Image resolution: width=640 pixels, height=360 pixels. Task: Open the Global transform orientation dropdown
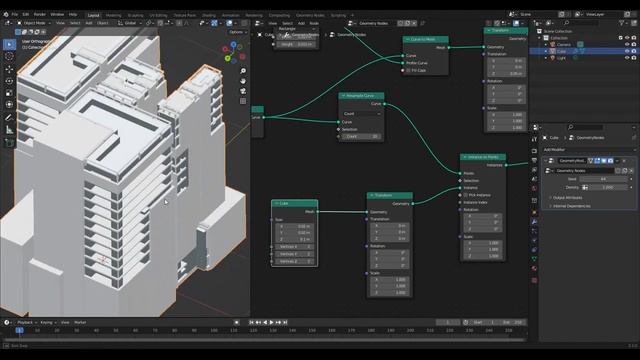click(x=130, y=23)
